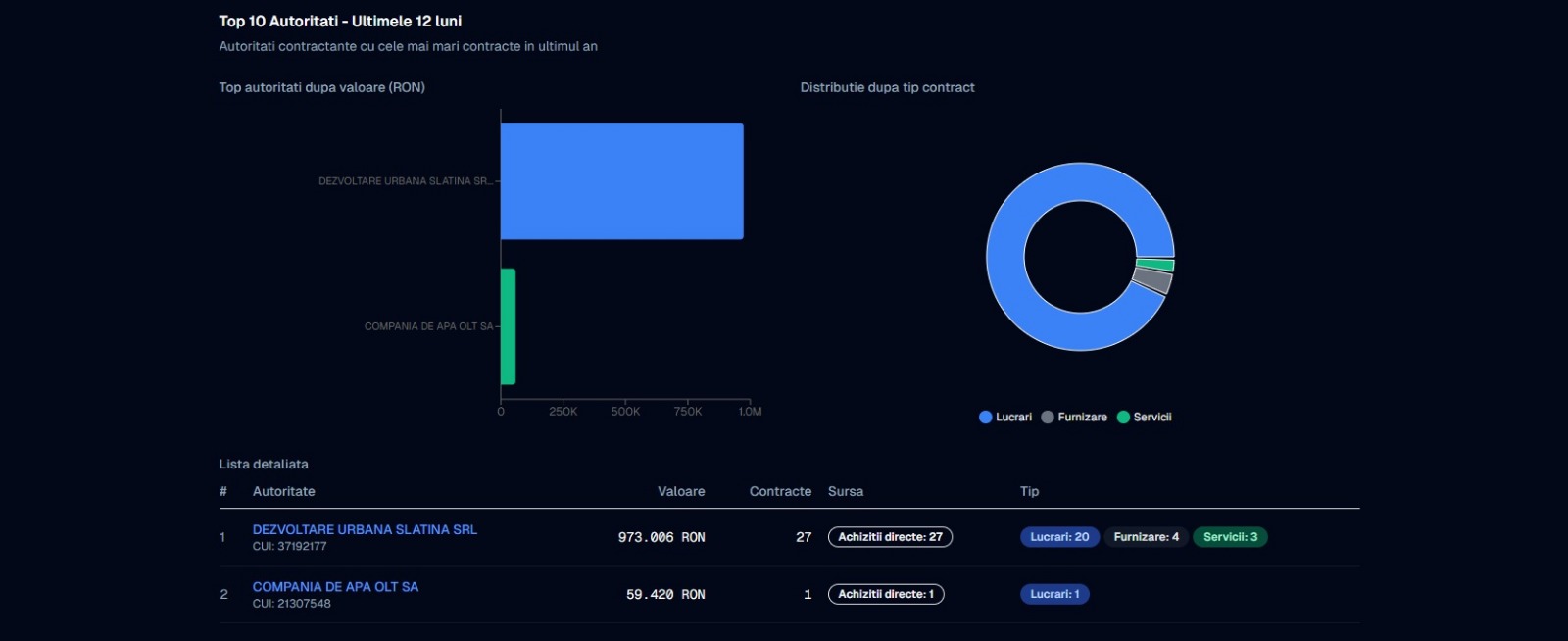Click the blue Lucrari legend dot
This screenshot has width=1568, height=641.
coord(986,418)
